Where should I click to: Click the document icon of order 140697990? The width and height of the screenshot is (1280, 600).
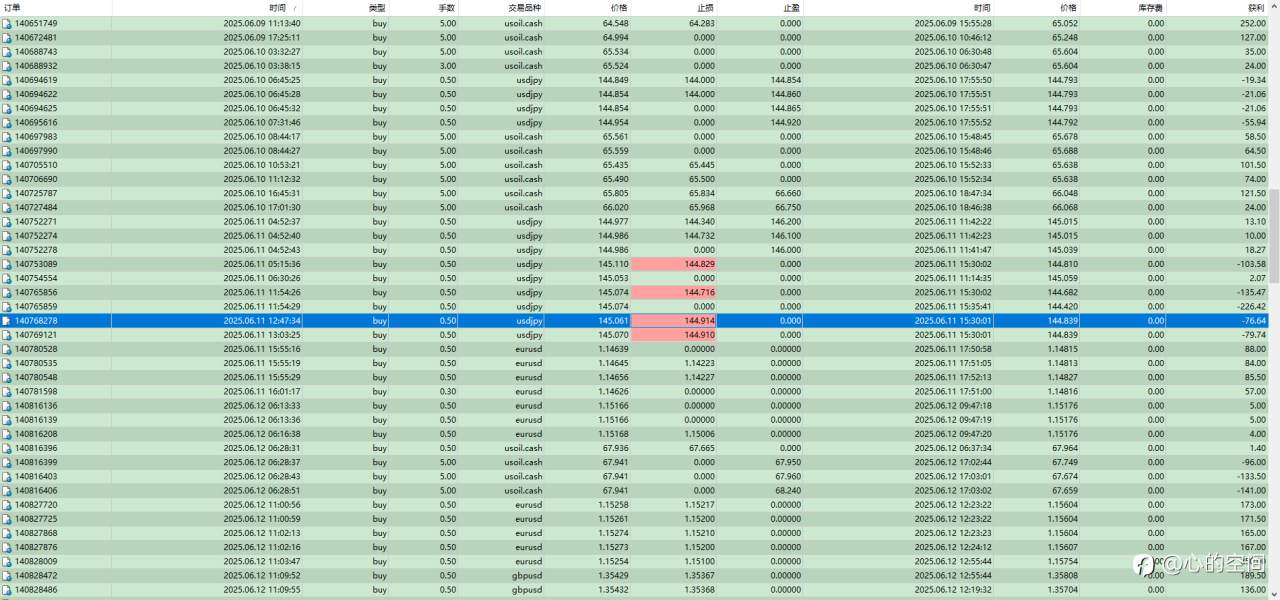coord(6,151)
